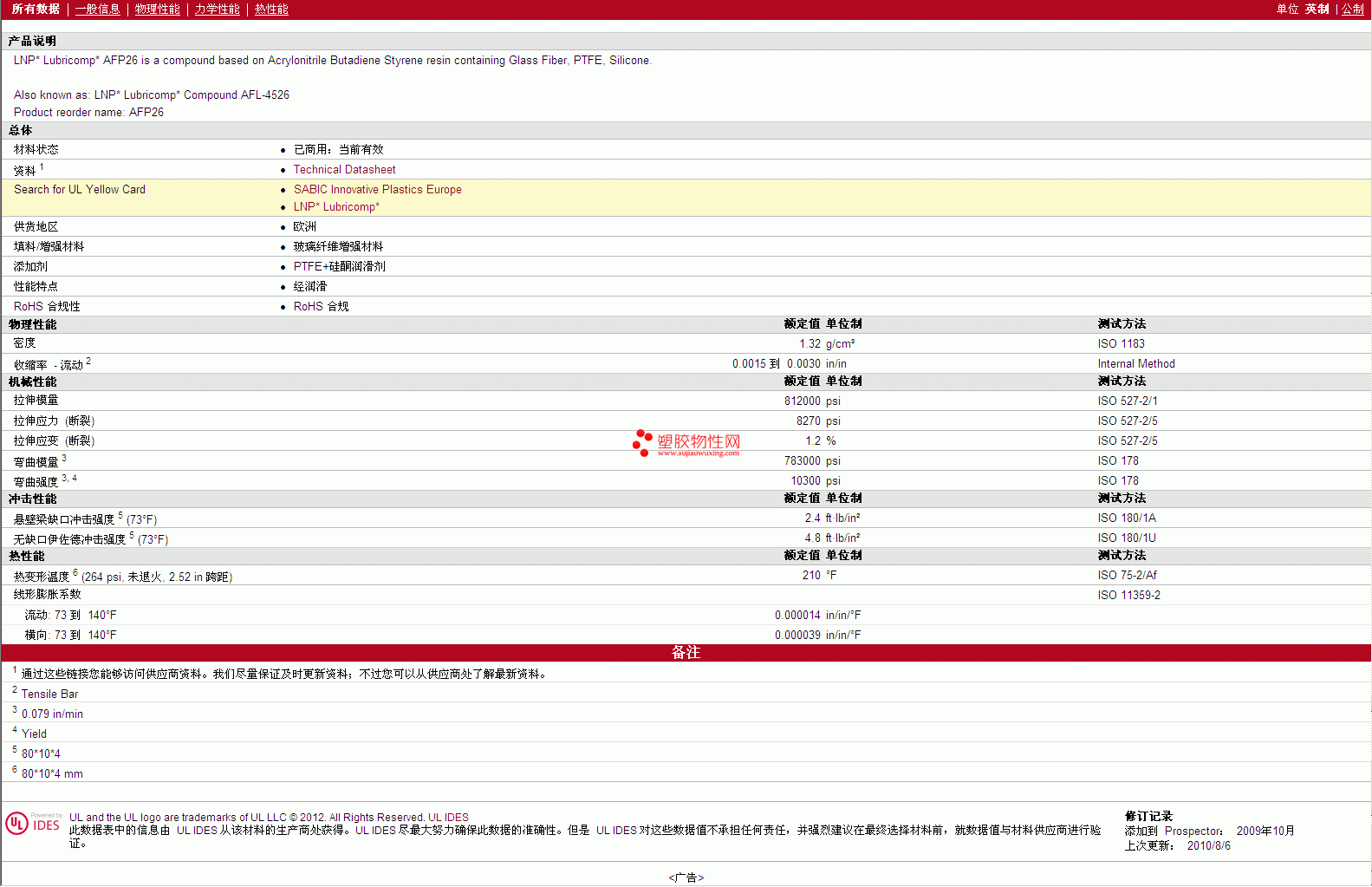The height and width of the screenshot is (887, 1372).
Task: Select the CLTE flow value 0.000014
Action: [x=797, y=616]
